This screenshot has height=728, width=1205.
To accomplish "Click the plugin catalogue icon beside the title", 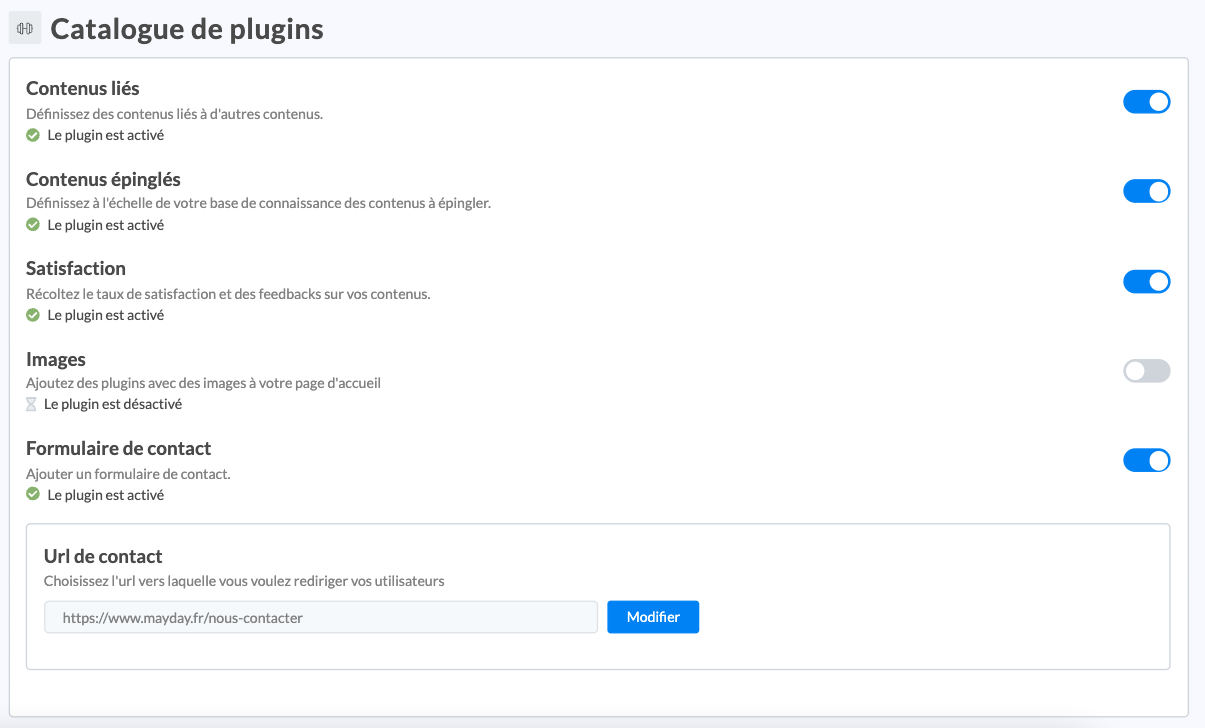I will pos(25,29).
